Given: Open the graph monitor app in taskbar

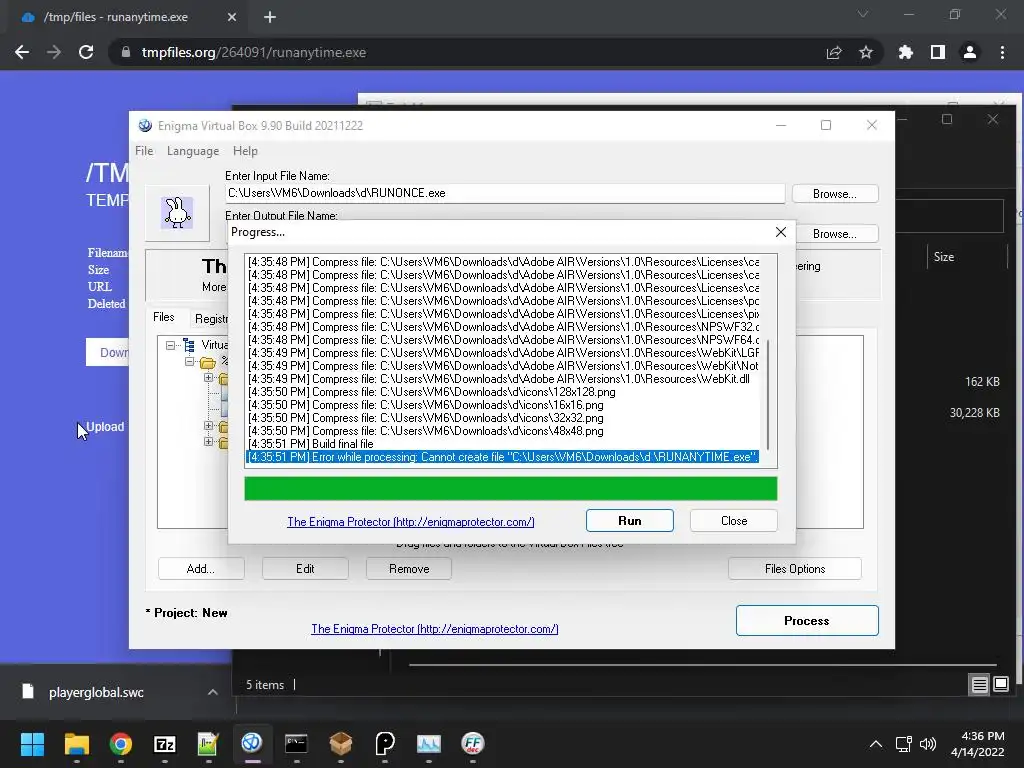Looking at the screenshot, I should click(x=428, y=744).
